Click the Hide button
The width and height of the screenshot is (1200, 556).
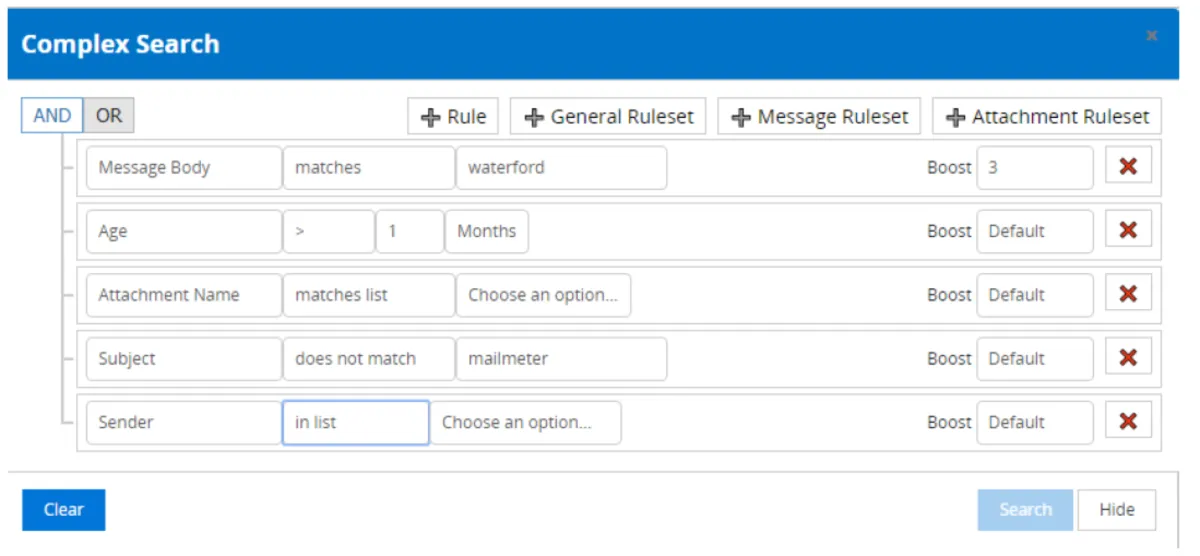tap(1116, 510)
